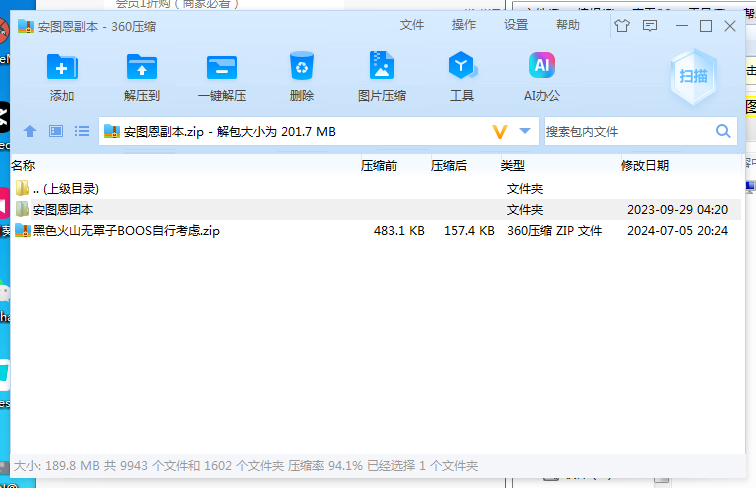Click the 一键解压 one-click extract icon
This screenshot has height=488, width=756.
click(222, 67)
